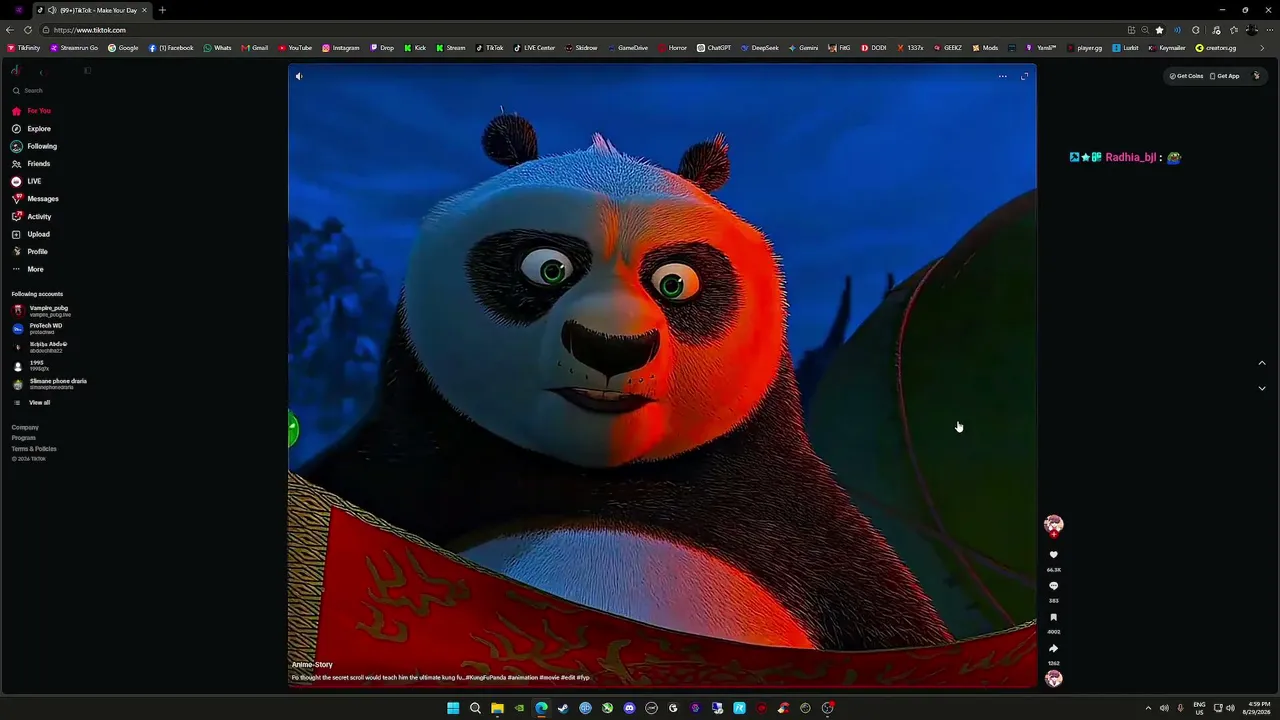Image resolution: width=1280 pixels, height=720 pixels.
Task: Open the Friends page
Action: (x=31, y=164)
